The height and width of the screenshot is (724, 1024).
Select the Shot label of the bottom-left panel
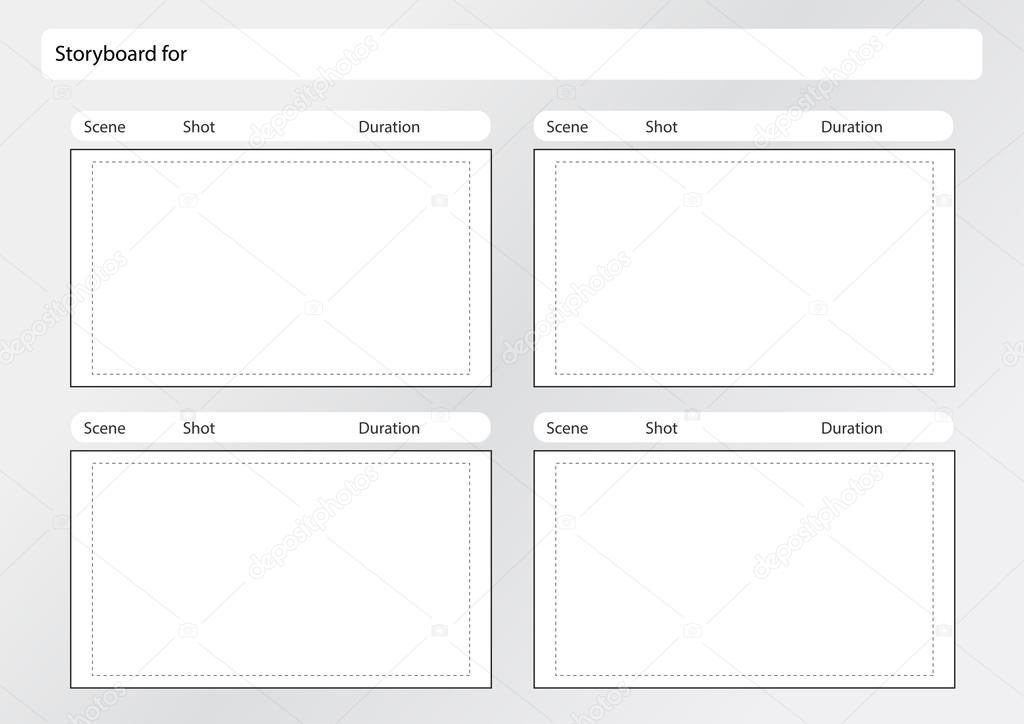[x=199, y=428]
